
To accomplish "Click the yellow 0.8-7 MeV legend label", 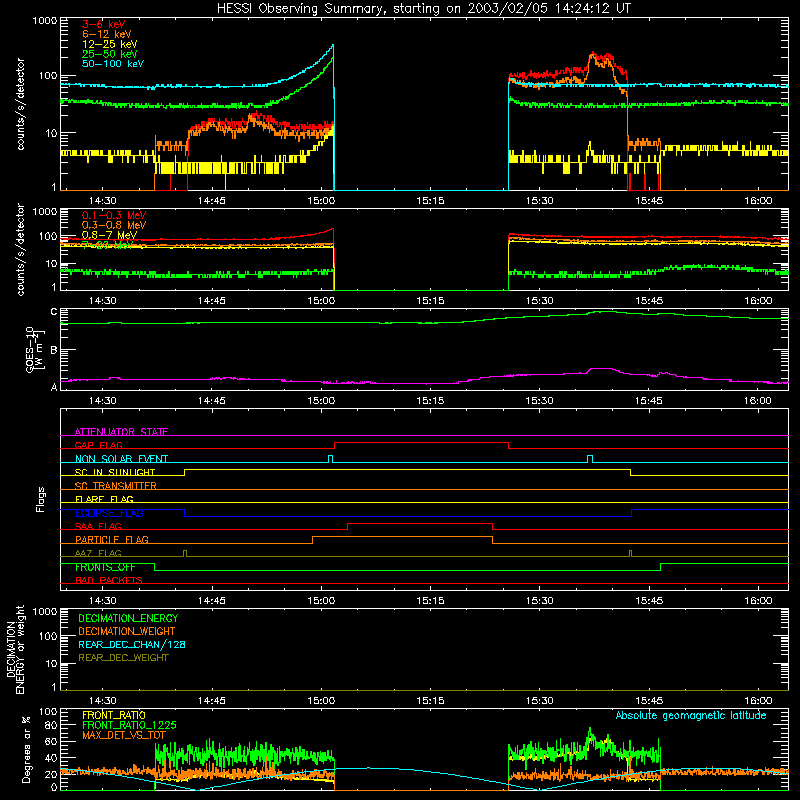I will (x=109, y=235).
